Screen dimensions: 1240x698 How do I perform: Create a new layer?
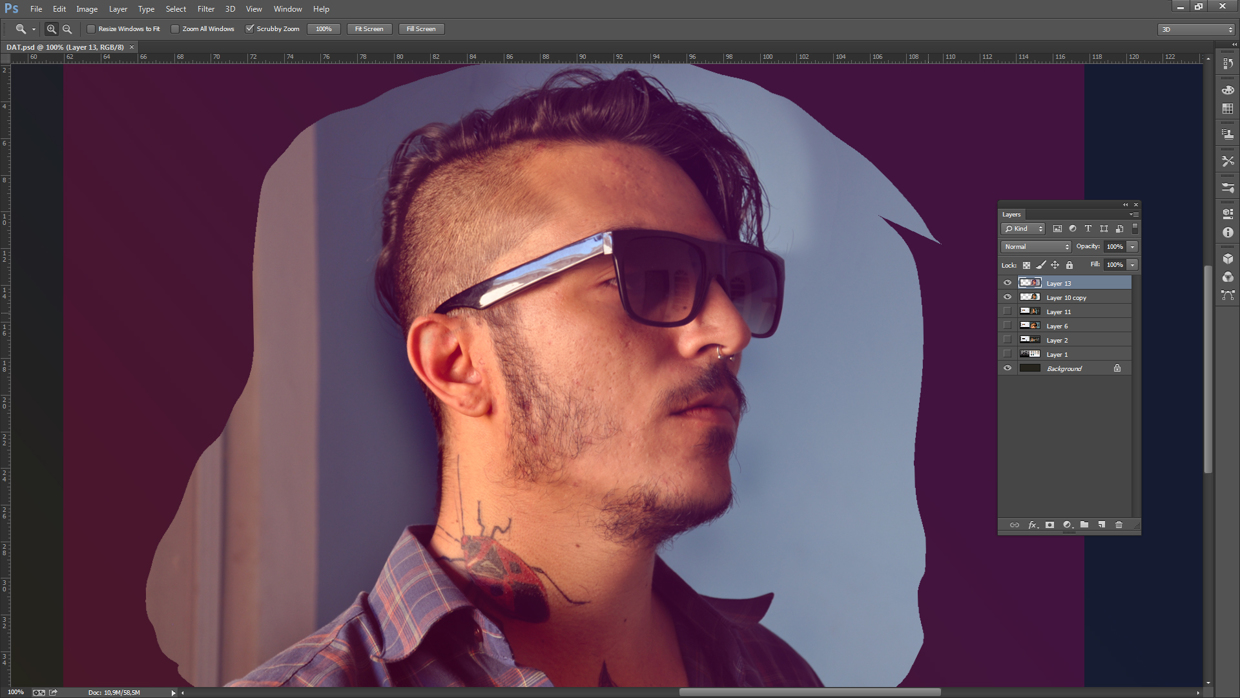coord(1101,524)
